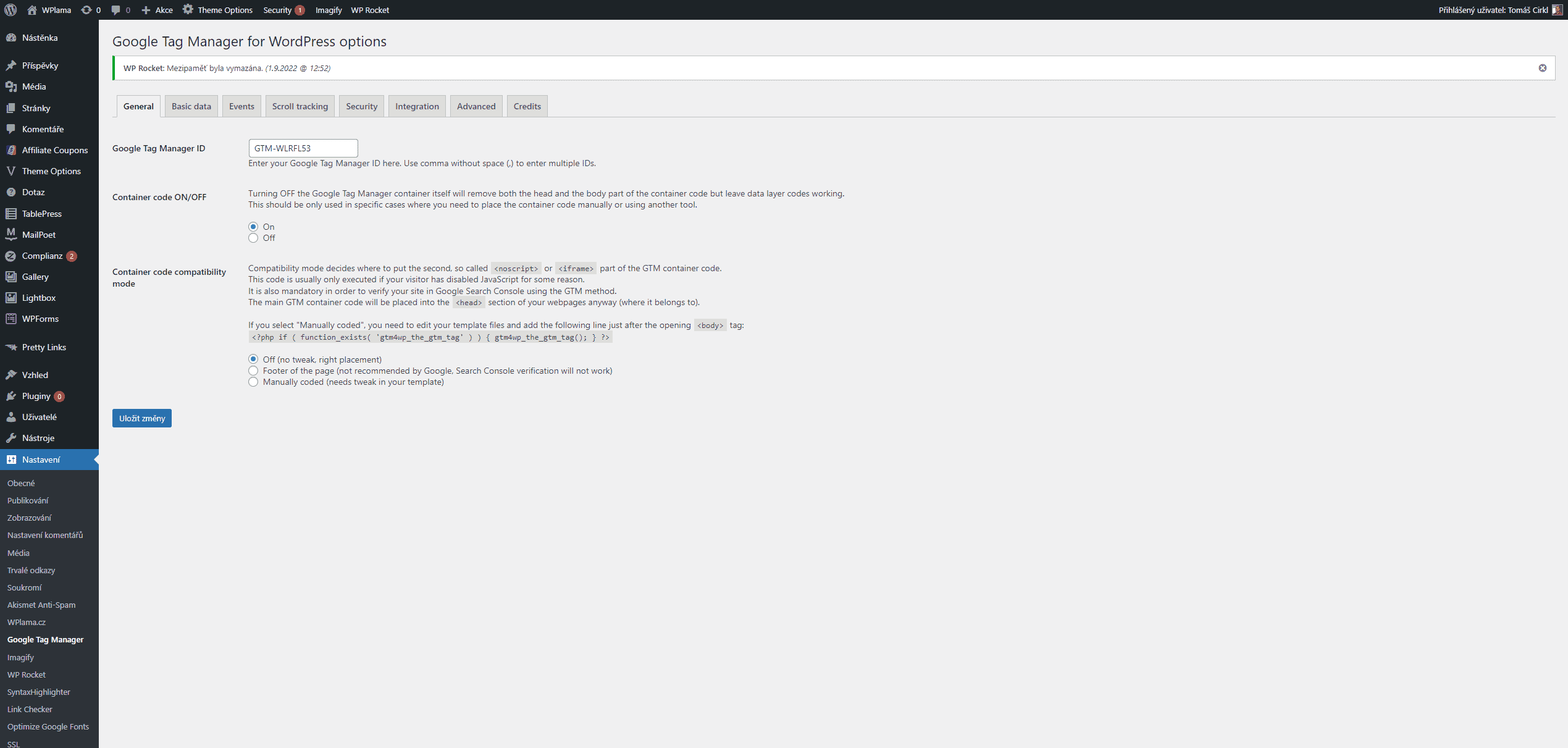Click the Theme Options sidebar icon
Viewport: 1568px width, 748px height.
click(11, 171)
